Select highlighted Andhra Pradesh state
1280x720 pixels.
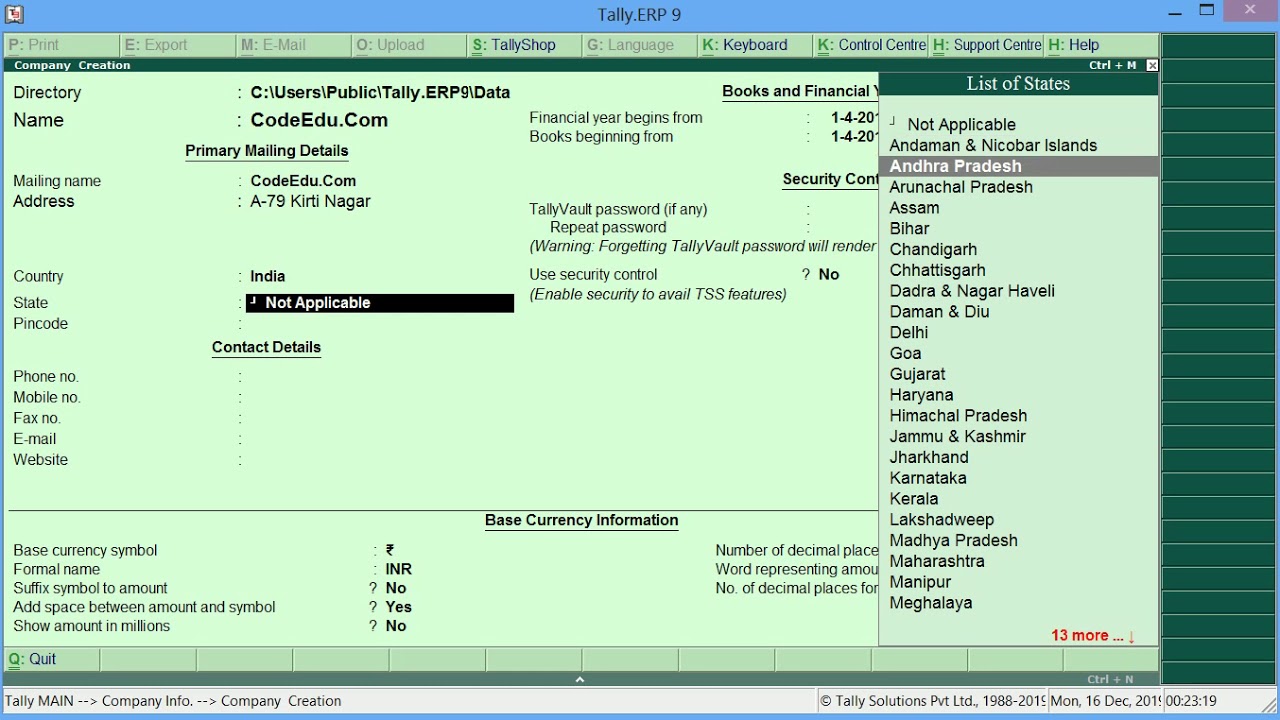[1018, 166]
